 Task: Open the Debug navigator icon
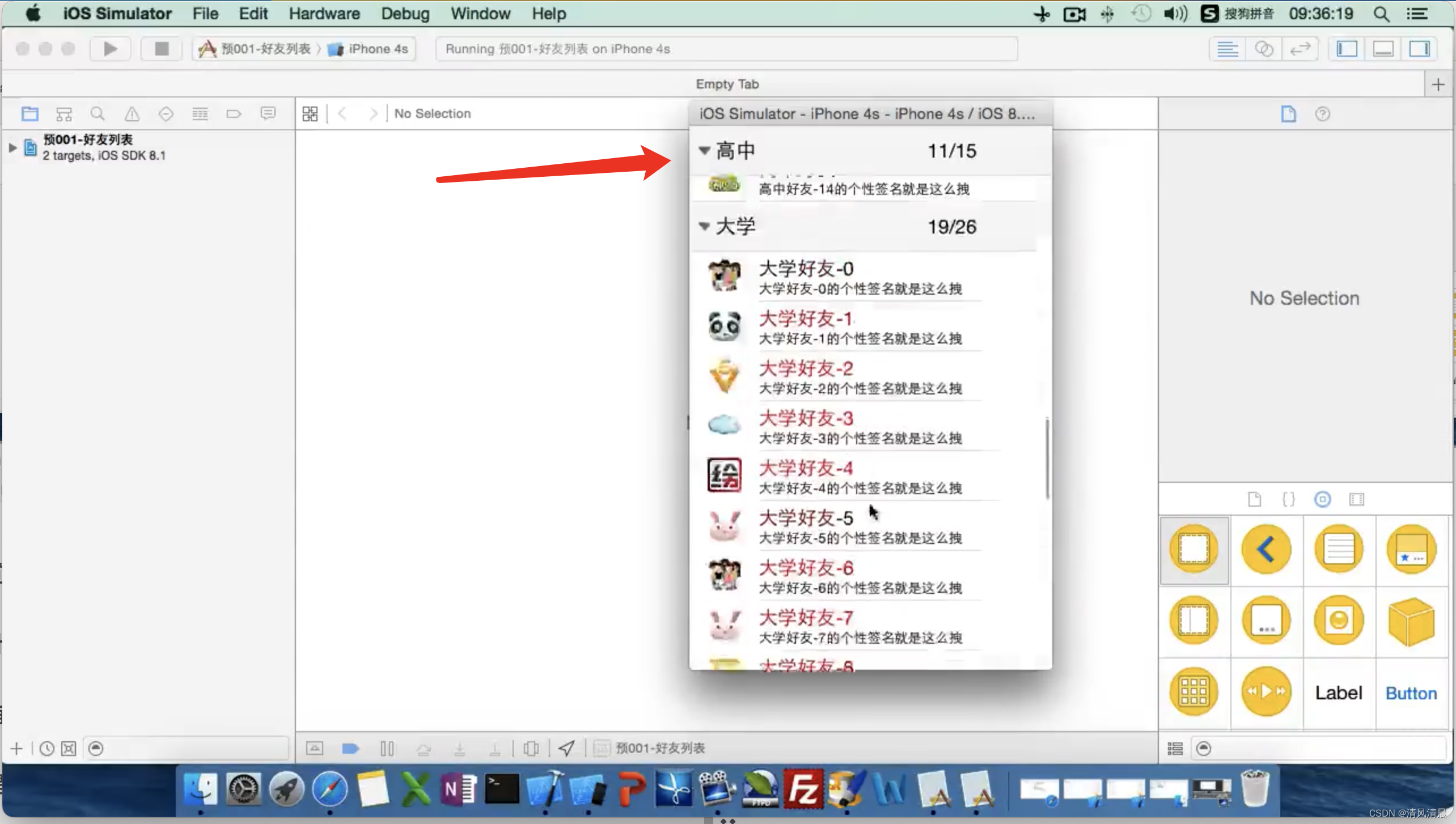[200, 114]
